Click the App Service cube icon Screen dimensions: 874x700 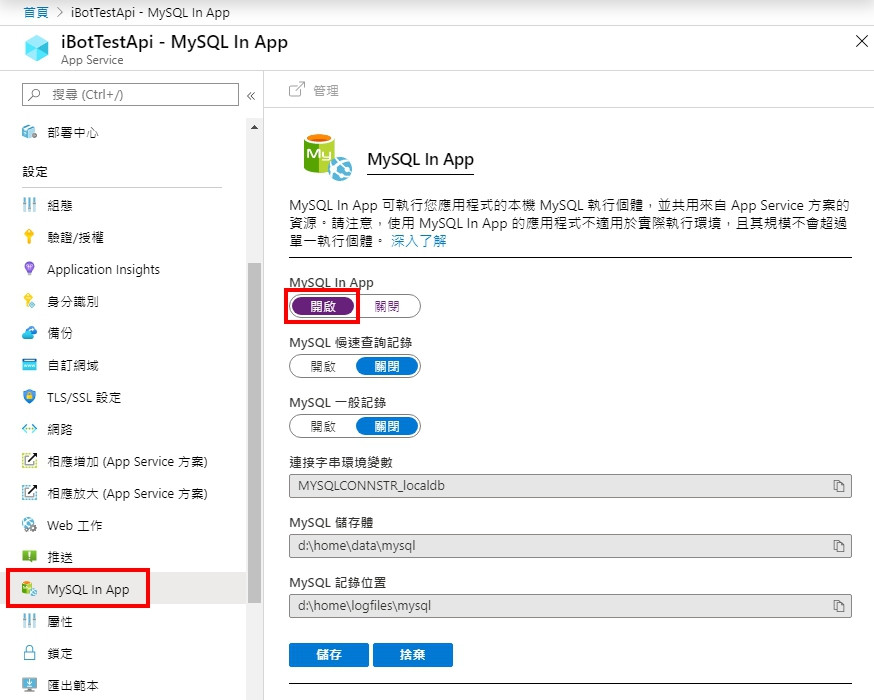(37, 48)
